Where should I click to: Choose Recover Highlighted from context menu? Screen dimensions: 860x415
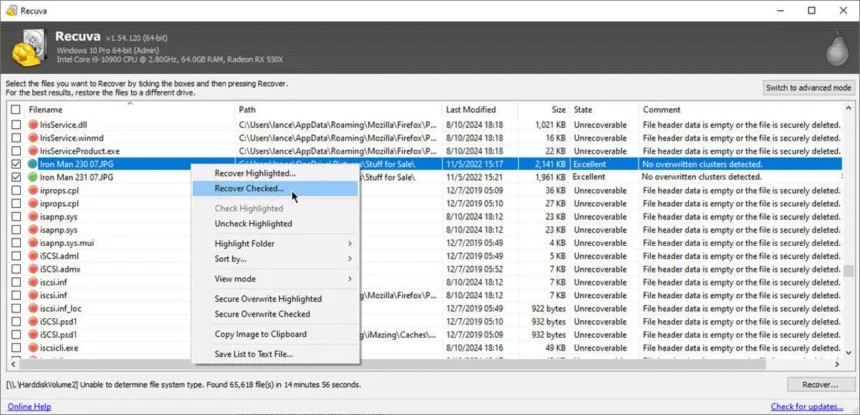tap(275, 173)
